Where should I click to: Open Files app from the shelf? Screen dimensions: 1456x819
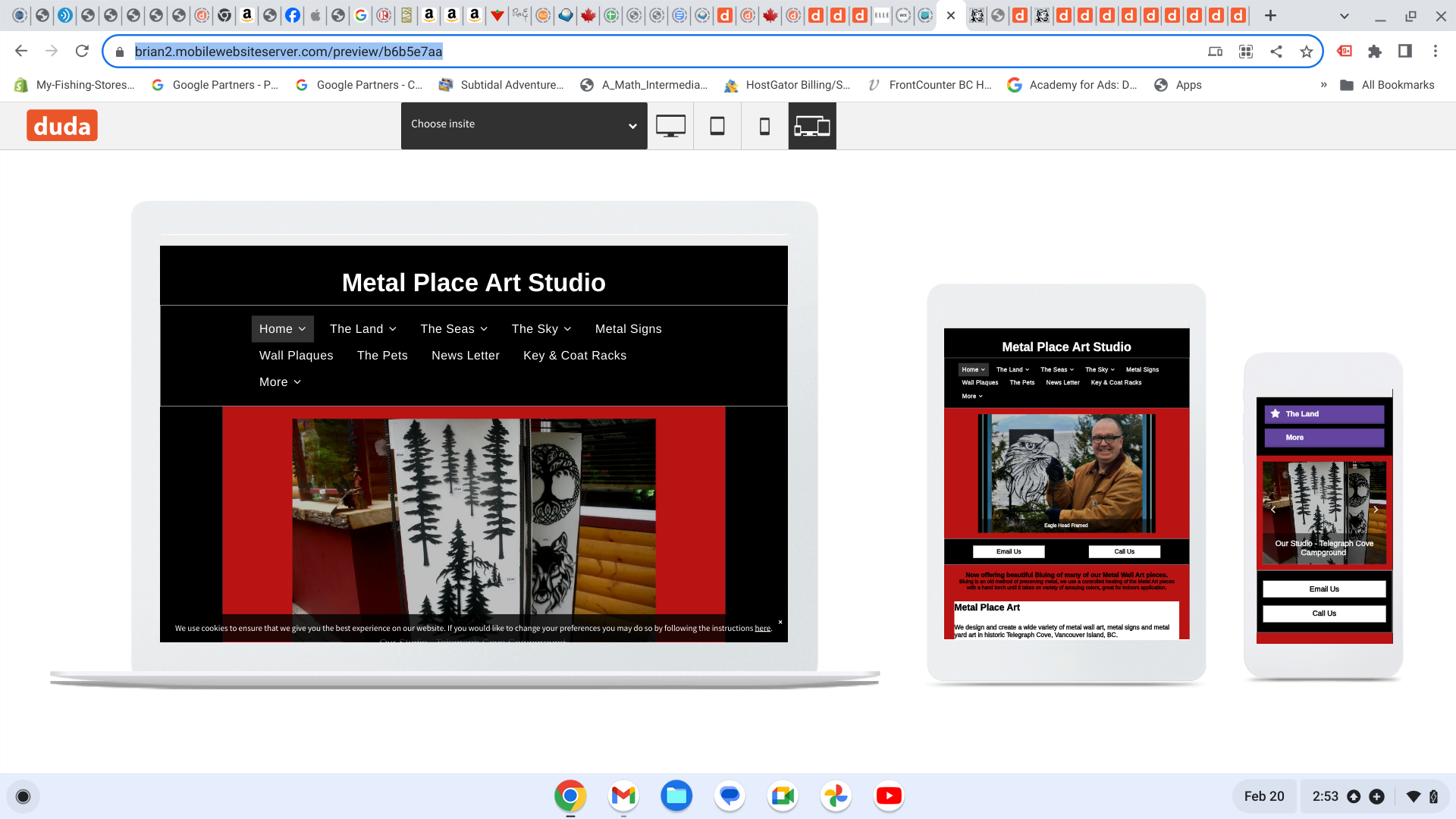point(676,796)
